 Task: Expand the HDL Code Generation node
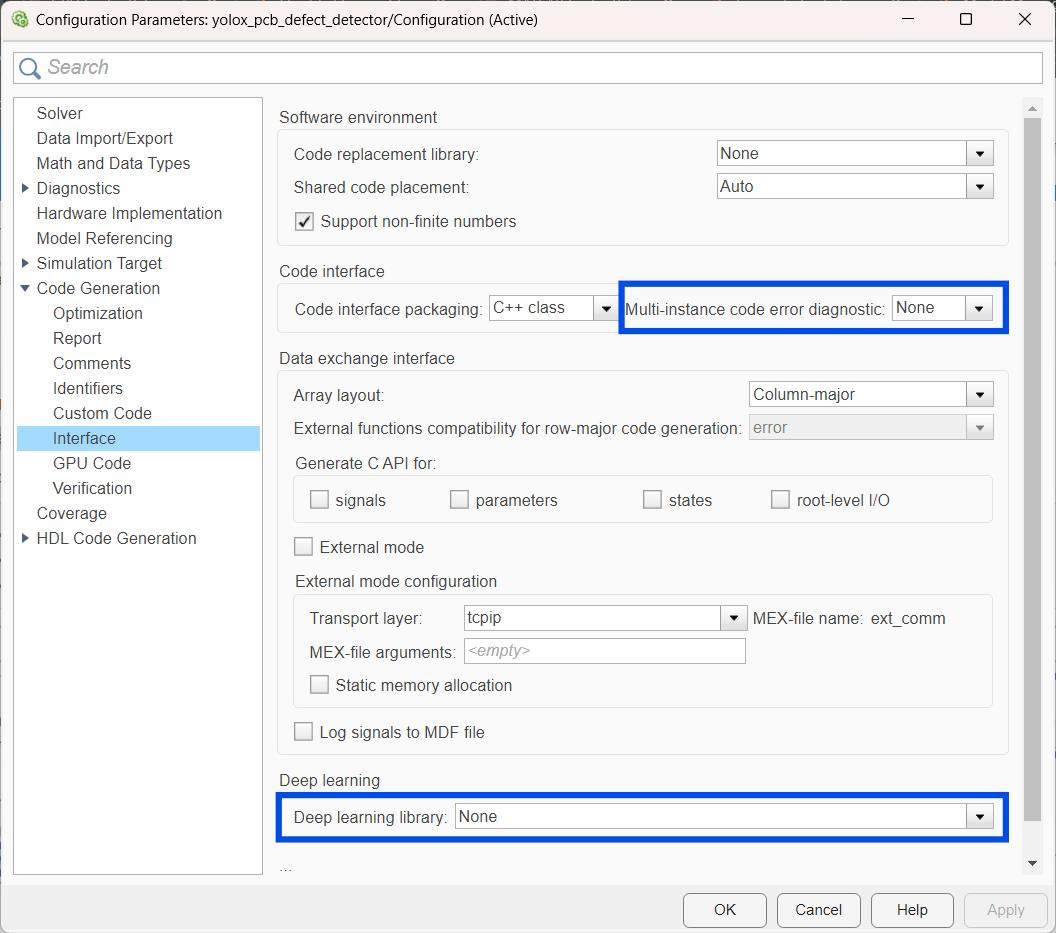tap(25, 538)
